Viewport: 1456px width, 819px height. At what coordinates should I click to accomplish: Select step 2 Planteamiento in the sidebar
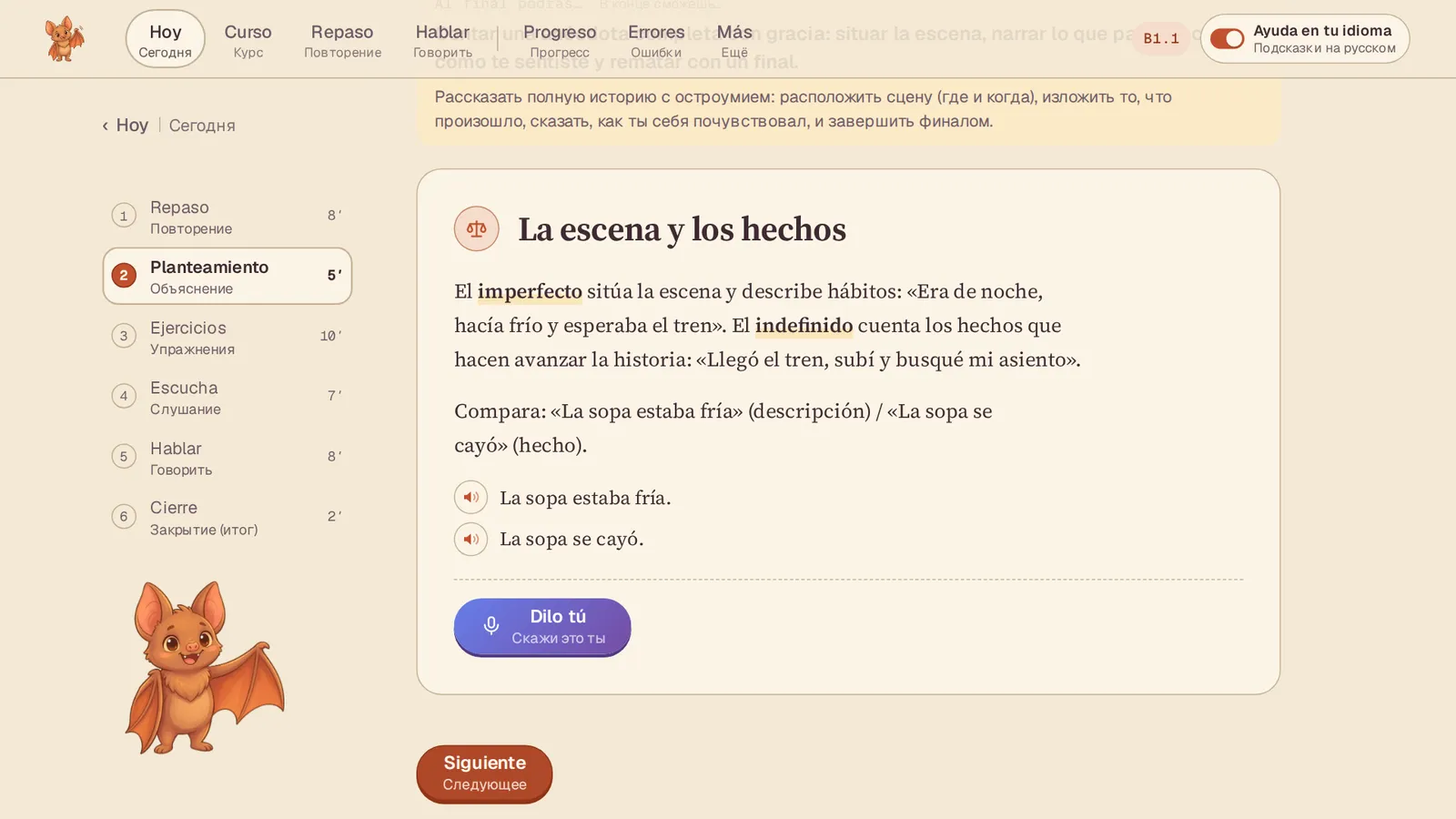(x=227, y=276)
